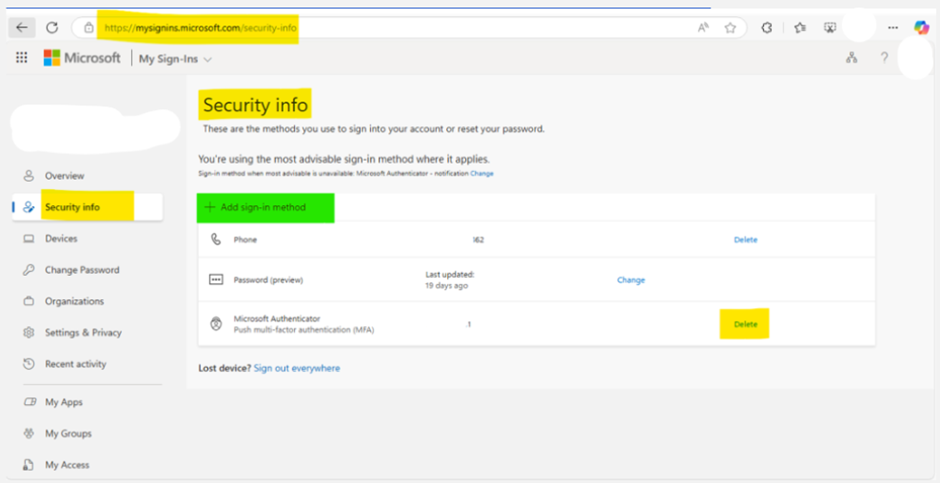This screenshot has width=940, height=483.
Task: Click the Devices laptop icon
Action: tap(28, 239)
